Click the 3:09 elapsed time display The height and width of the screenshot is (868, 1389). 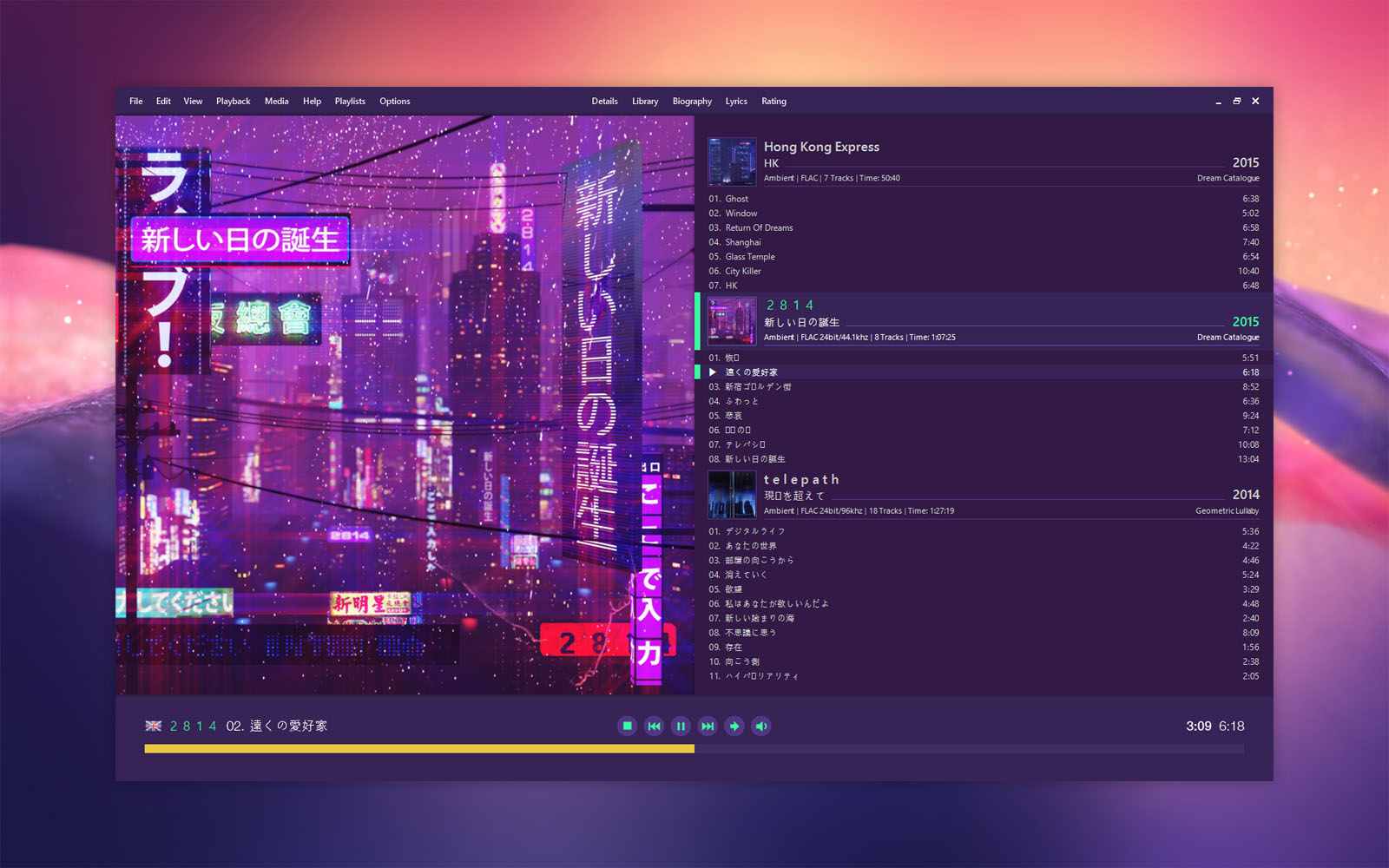[1198, 727]
